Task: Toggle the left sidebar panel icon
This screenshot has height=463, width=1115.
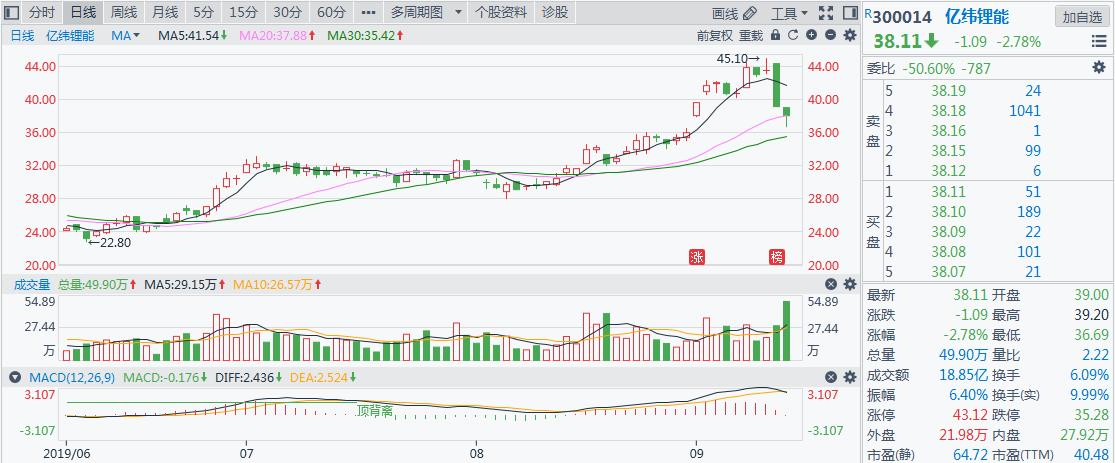Action: tap(11, 12)
